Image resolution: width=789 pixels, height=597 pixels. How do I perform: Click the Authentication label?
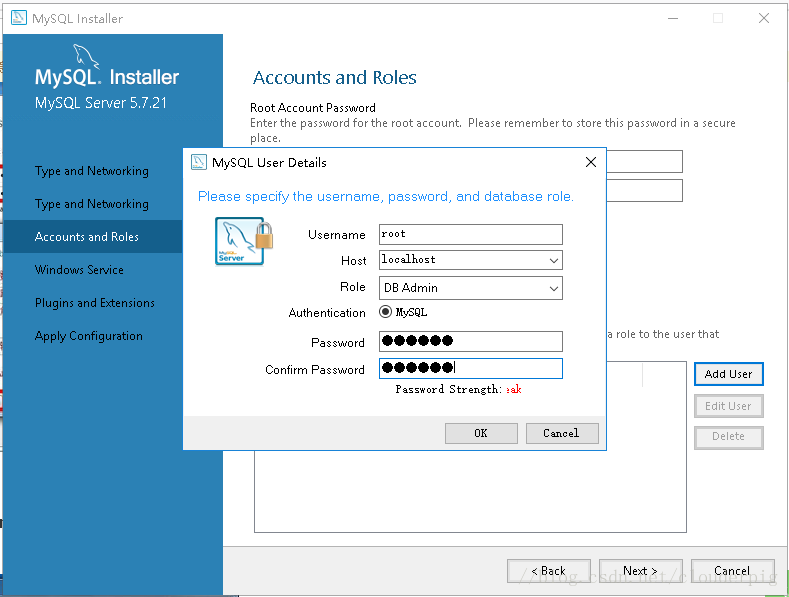[327, 313]
